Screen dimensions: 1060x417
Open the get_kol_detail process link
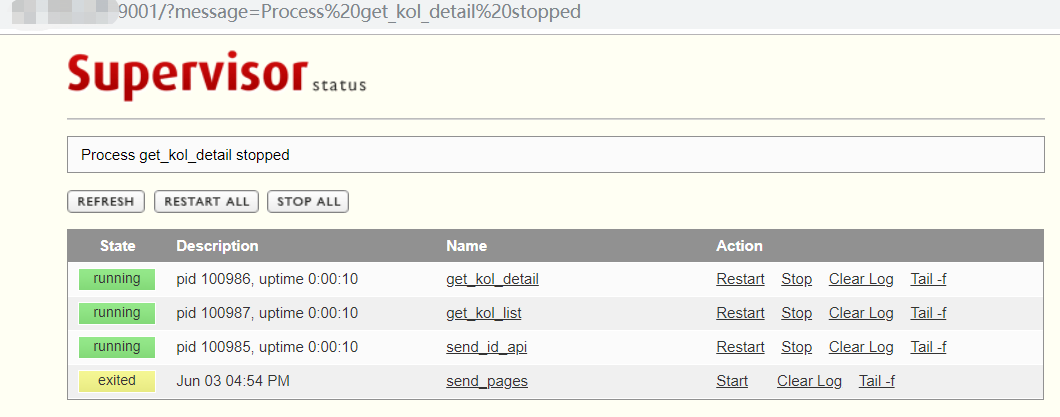492,279
